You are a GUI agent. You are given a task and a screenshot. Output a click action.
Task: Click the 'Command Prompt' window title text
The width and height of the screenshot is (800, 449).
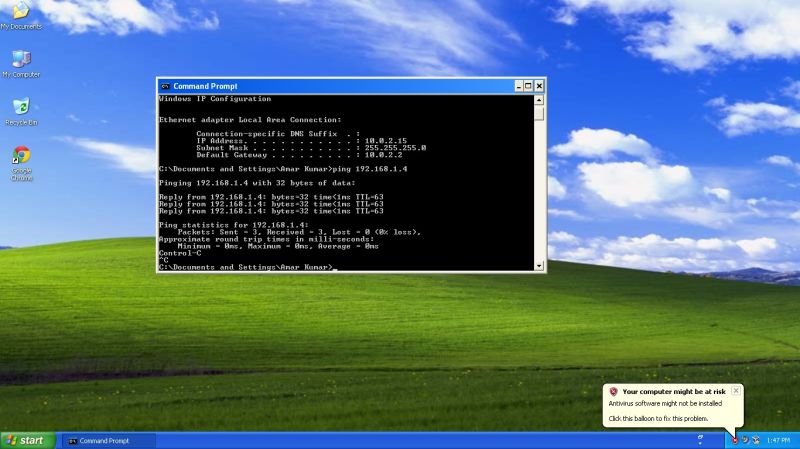pyautogui.click(x=205, y=86)
